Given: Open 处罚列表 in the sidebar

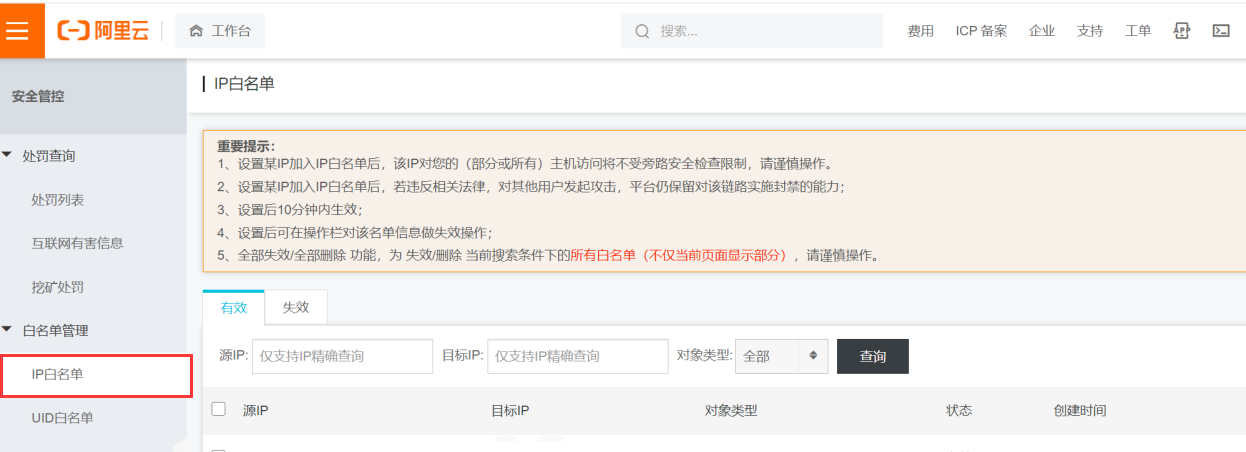Looking at the screenshot, I should coord(58,200).
